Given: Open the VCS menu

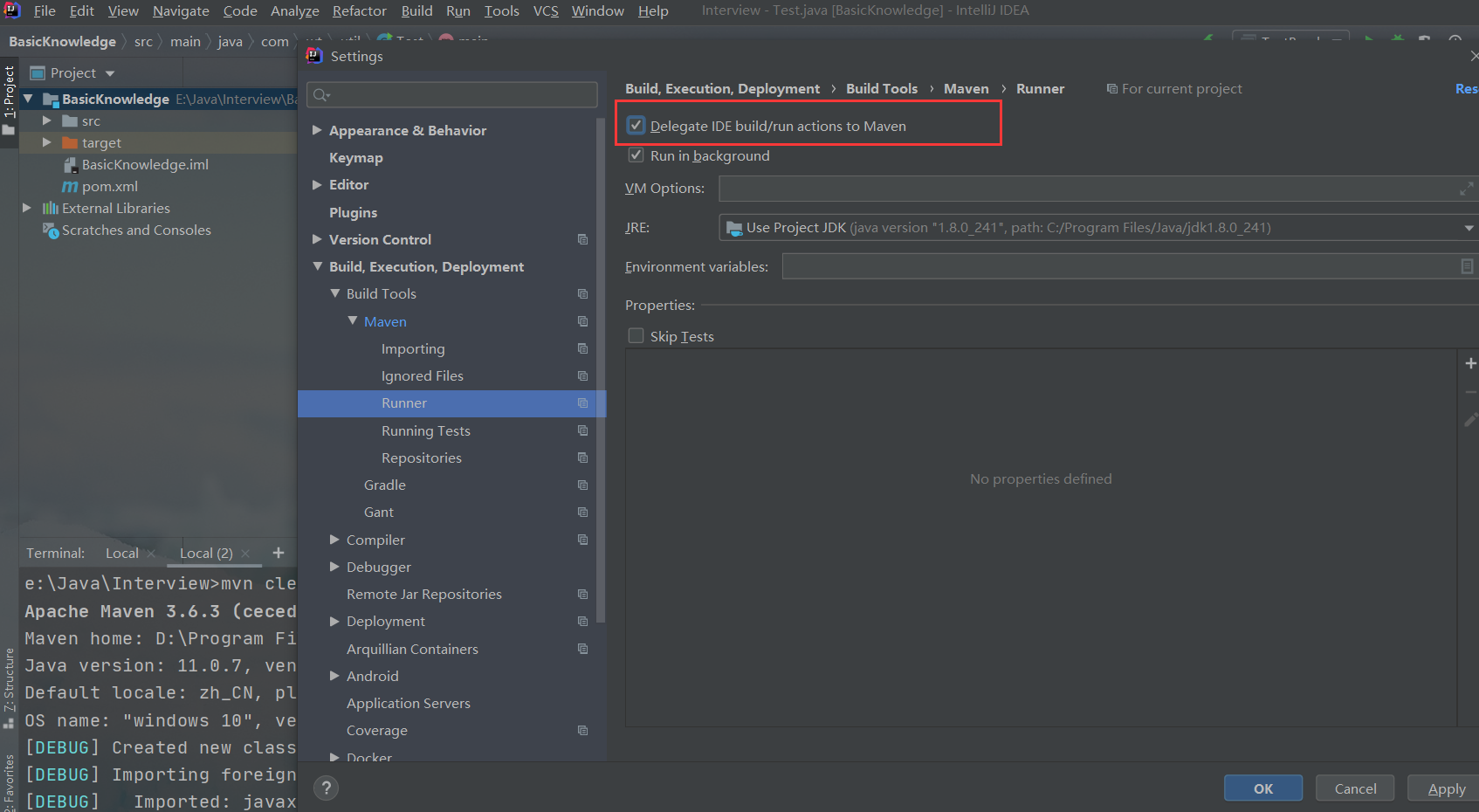Looking at the screenshot, I should (x=546, y=10).
